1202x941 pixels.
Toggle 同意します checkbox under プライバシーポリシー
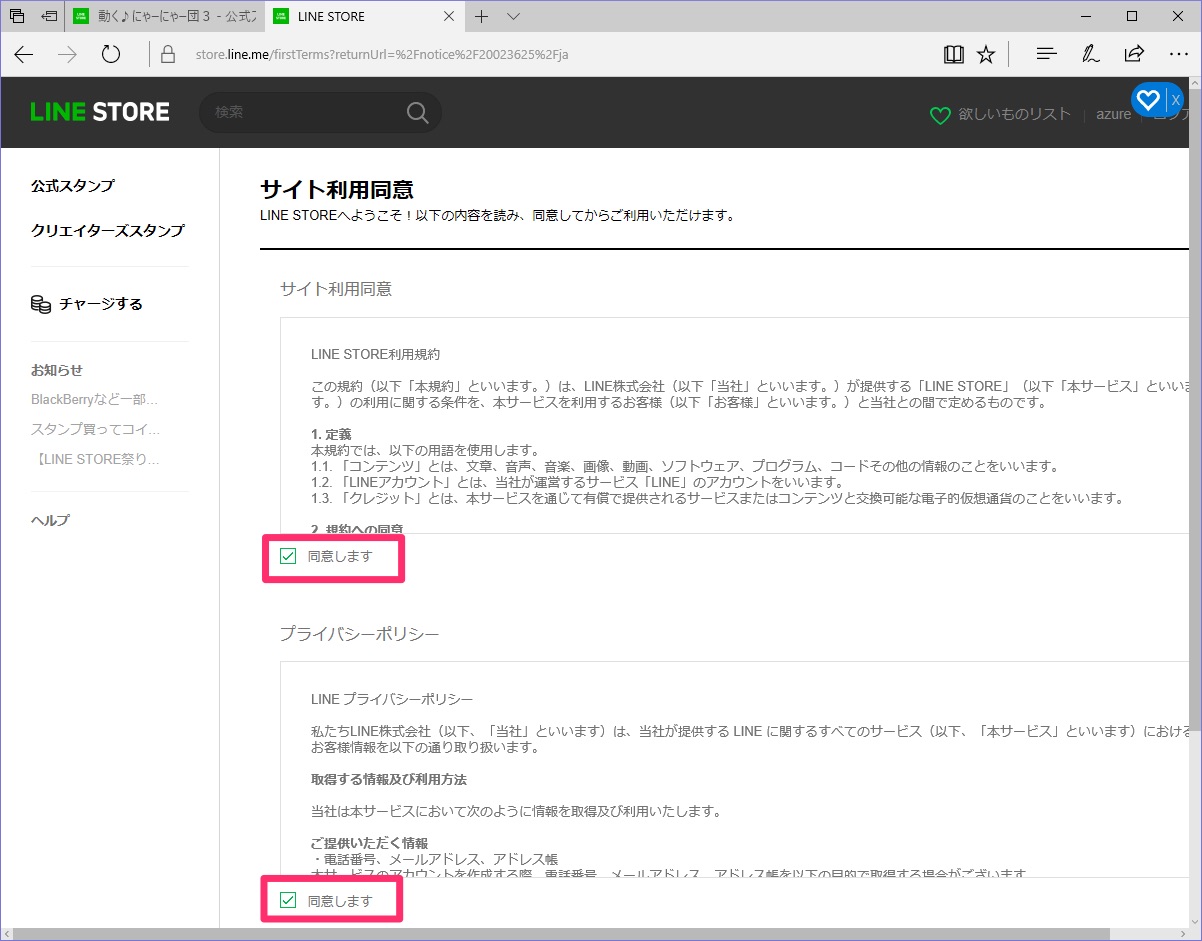[288, 901]
